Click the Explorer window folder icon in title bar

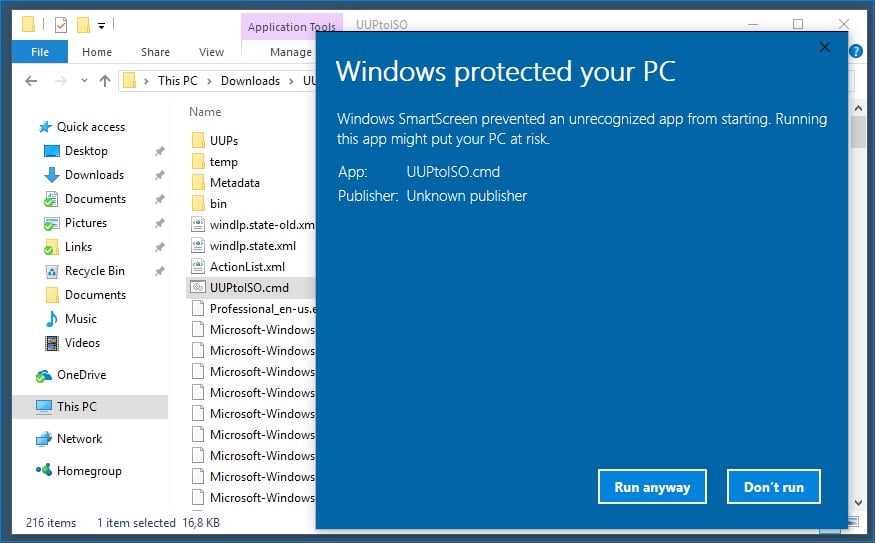(28, 24)
